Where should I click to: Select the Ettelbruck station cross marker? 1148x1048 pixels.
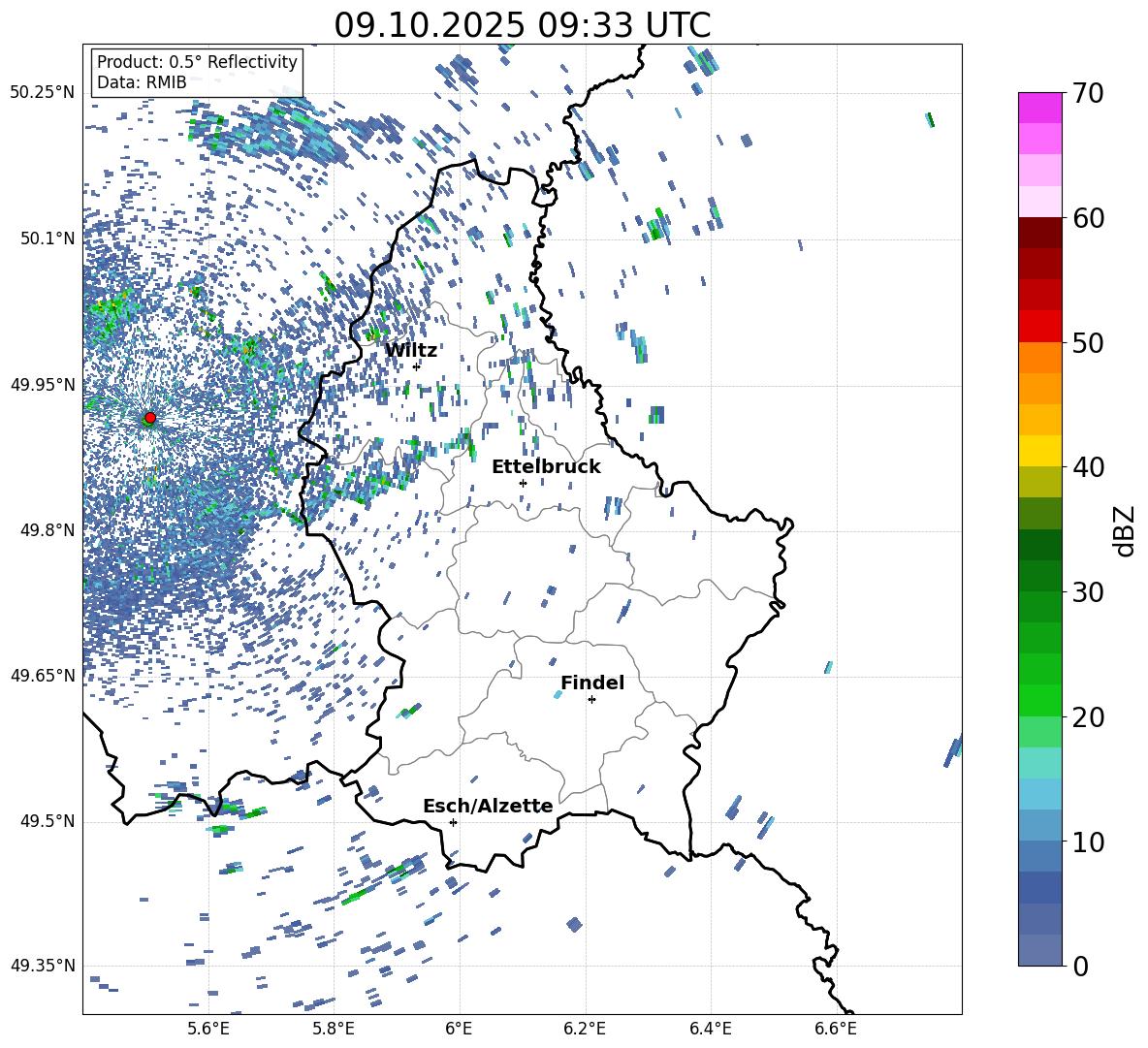pyautogui.click(x=523, y=483)
